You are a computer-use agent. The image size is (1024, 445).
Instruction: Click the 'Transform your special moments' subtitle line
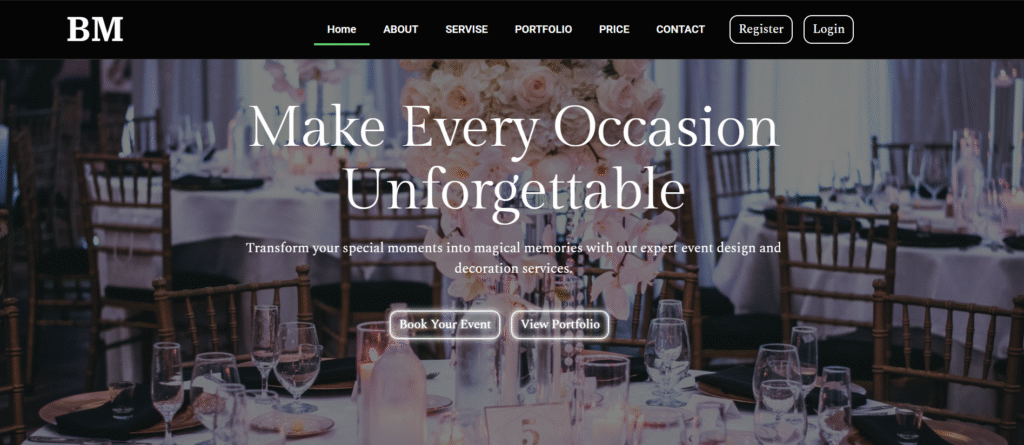coord(513,248)
